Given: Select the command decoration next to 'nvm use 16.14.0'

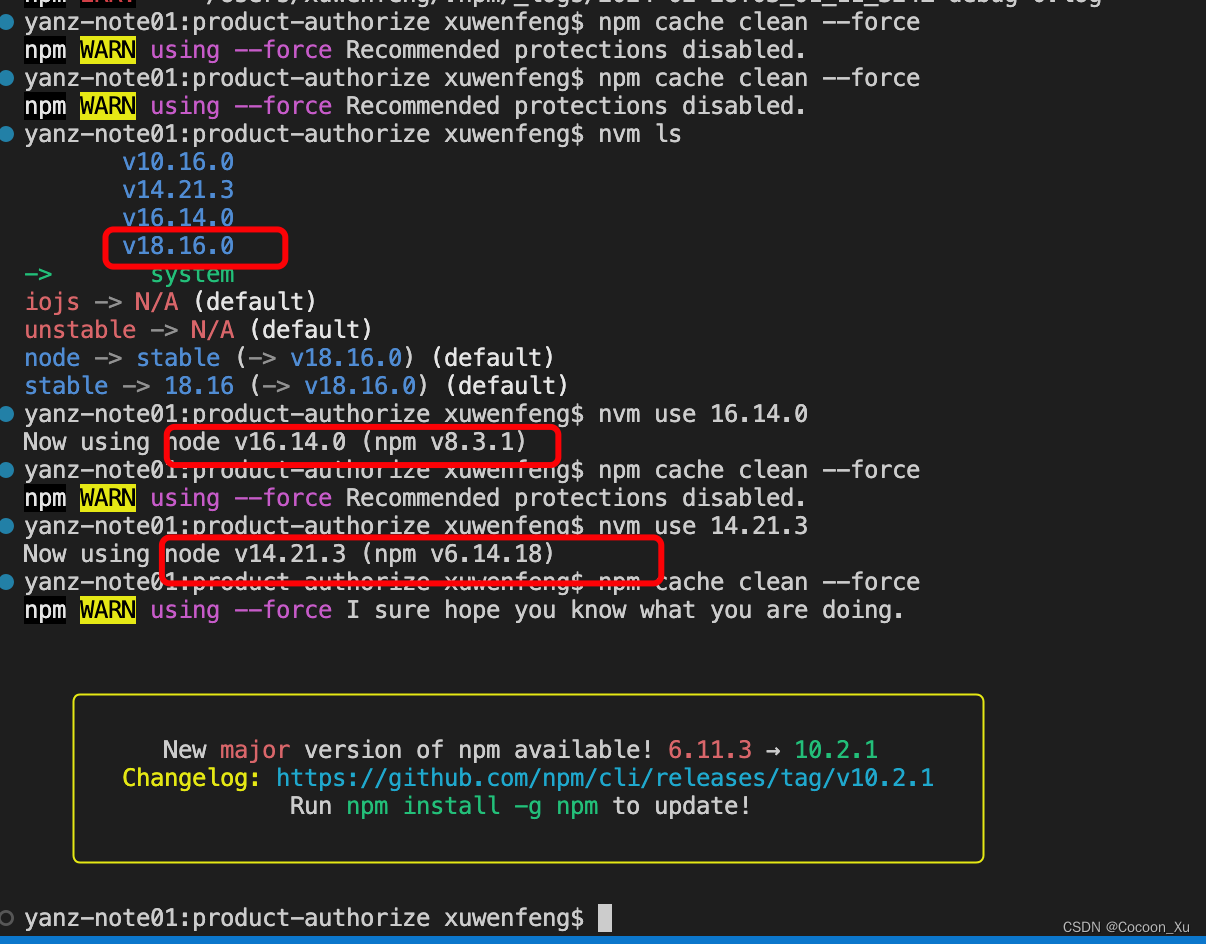Looking at the screenshot, I should click(8, 413).
